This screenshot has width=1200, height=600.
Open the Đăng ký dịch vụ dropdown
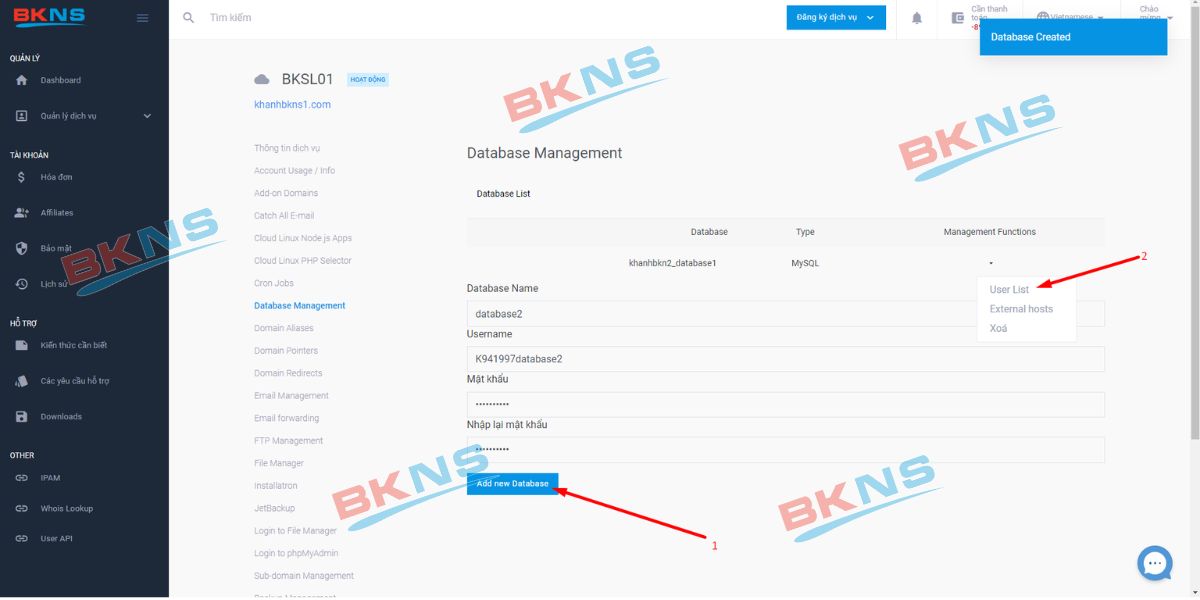coord(836,17)
